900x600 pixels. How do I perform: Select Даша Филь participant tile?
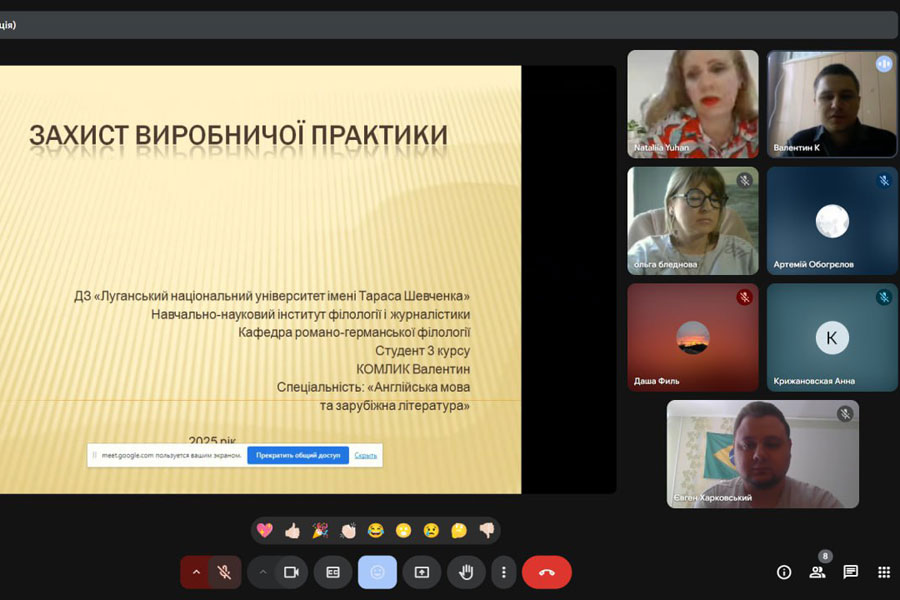coord(693,338)
